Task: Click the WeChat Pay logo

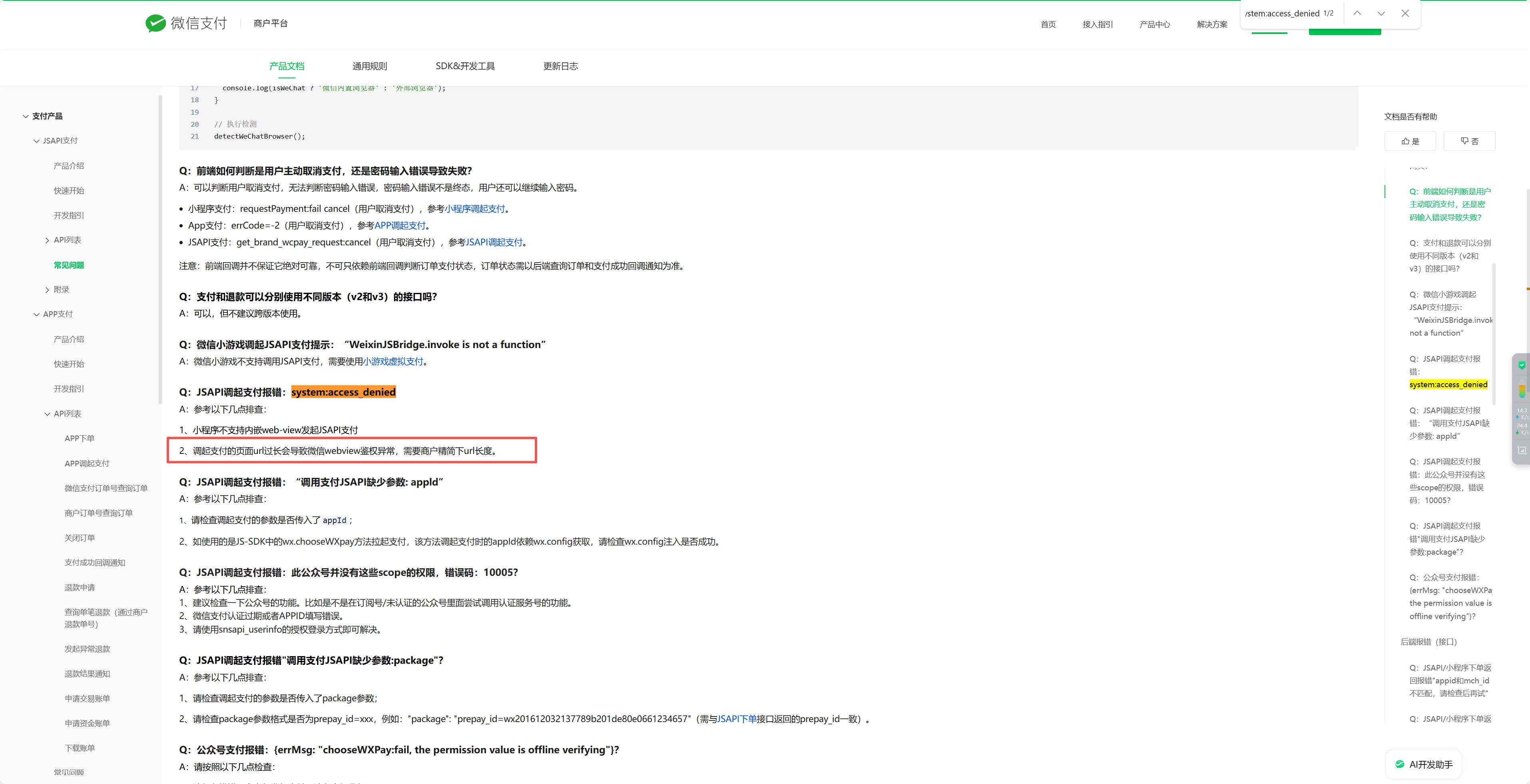Action: [186, 23]
